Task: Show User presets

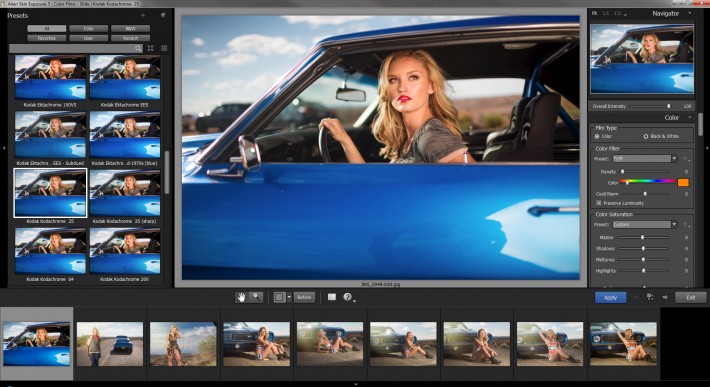Action: click(88, 38)
